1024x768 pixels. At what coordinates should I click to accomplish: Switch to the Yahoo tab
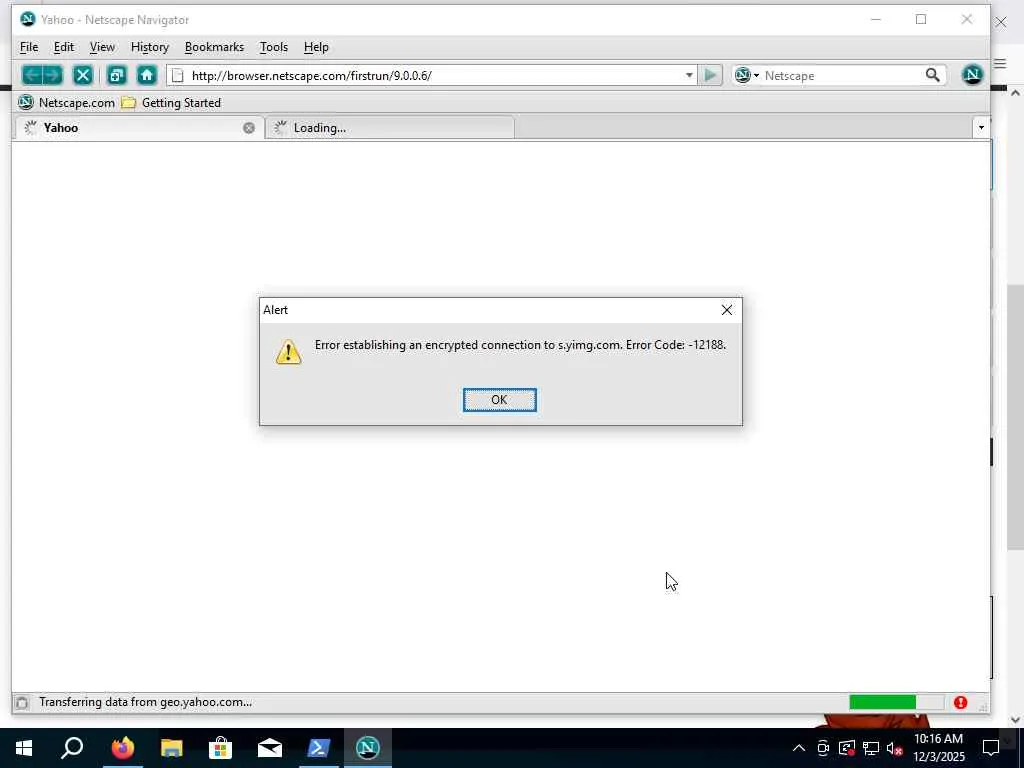(x=138, y=128)
